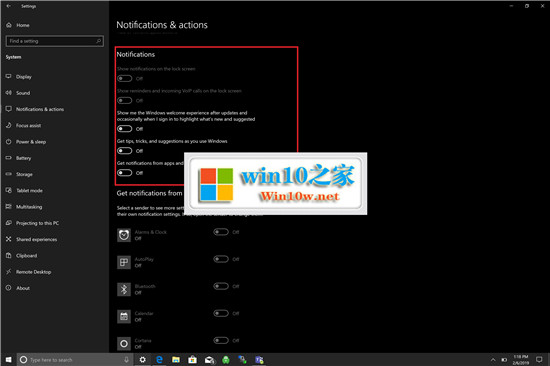Viewport: 550px width, 366px height.
Task: Open File Explorer from the taskbar
Action: 176,360
